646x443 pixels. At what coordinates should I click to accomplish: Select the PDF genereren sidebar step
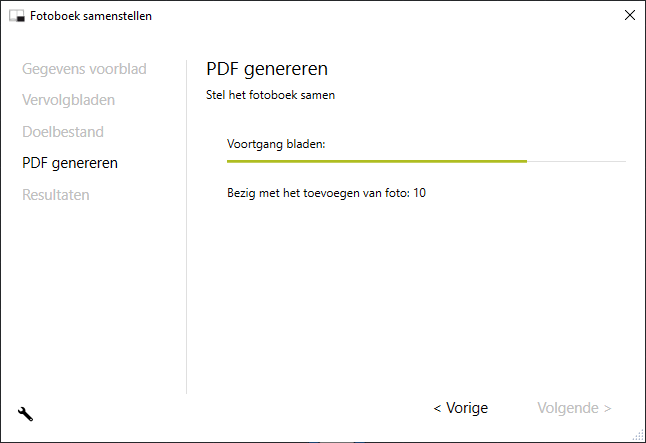70,163
